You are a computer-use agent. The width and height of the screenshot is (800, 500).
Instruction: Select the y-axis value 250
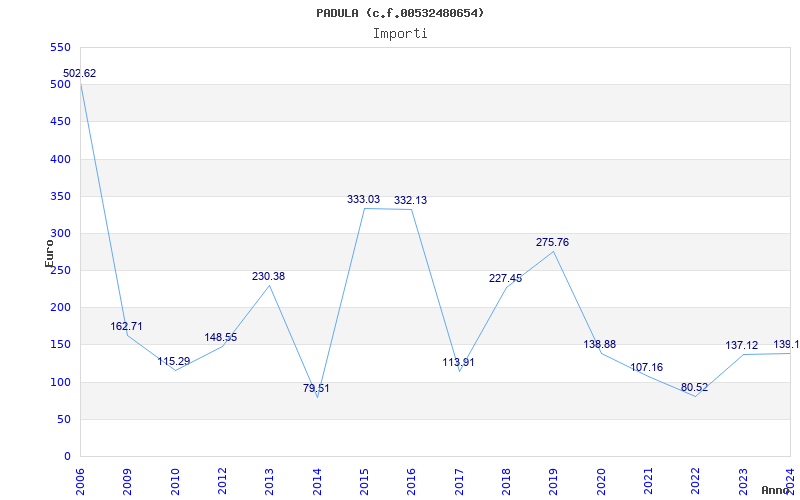(60, 271)
